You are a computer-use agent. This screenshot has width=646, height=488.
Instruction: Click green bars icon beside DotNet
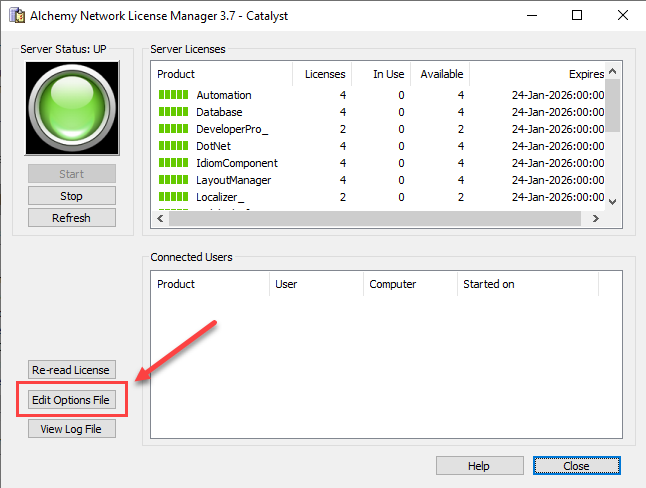(x=173, y=146)
